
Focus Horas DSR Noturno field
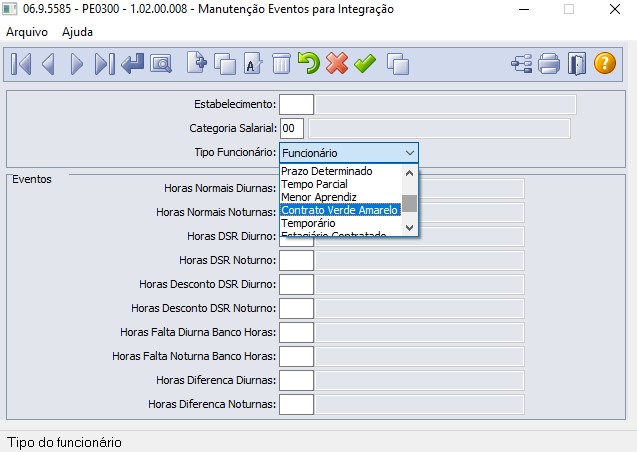tap(296, 260)
